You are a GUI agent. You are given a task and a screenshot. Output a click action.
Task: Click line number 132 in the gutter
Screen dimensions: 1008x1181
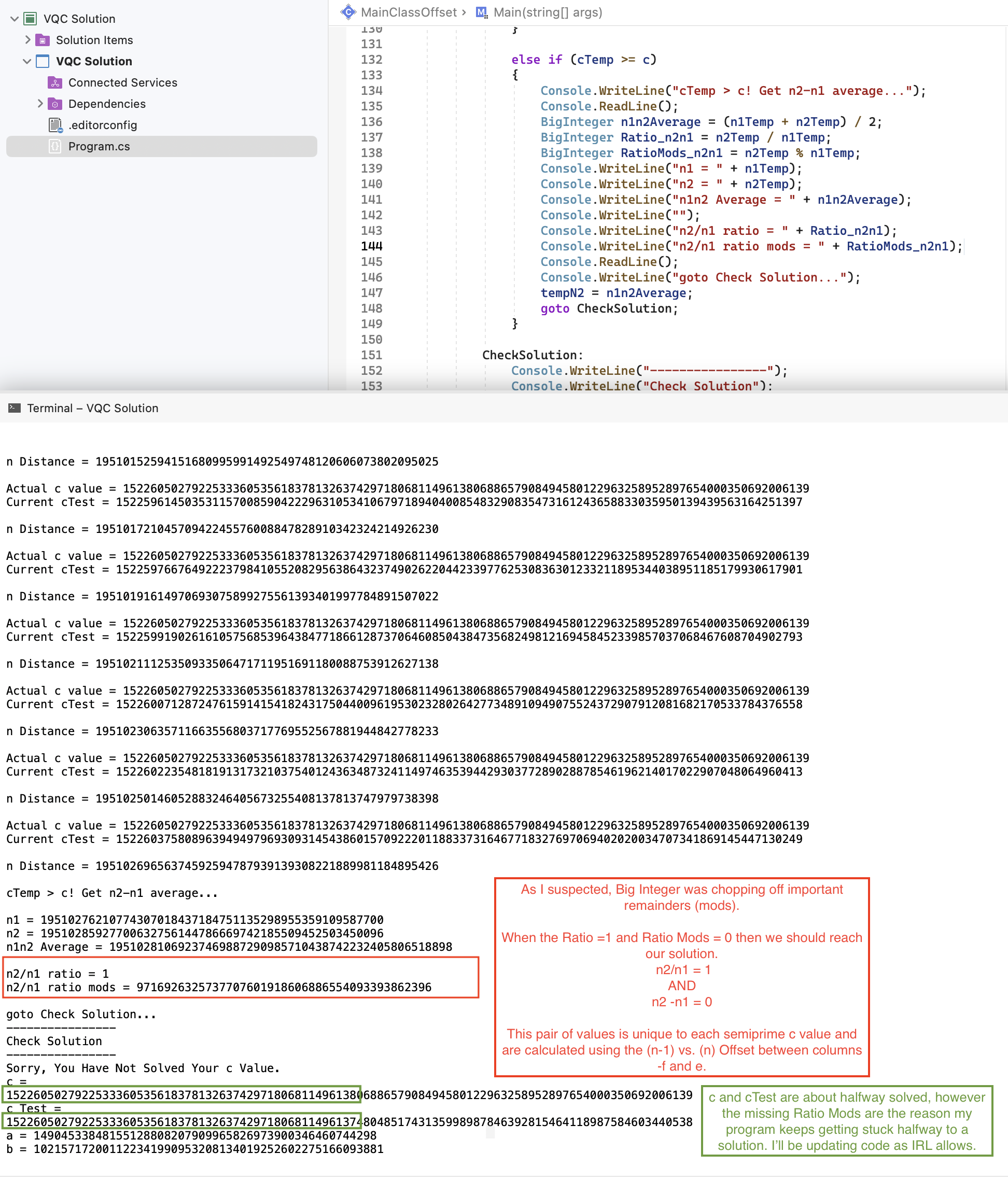pos(372,59)
